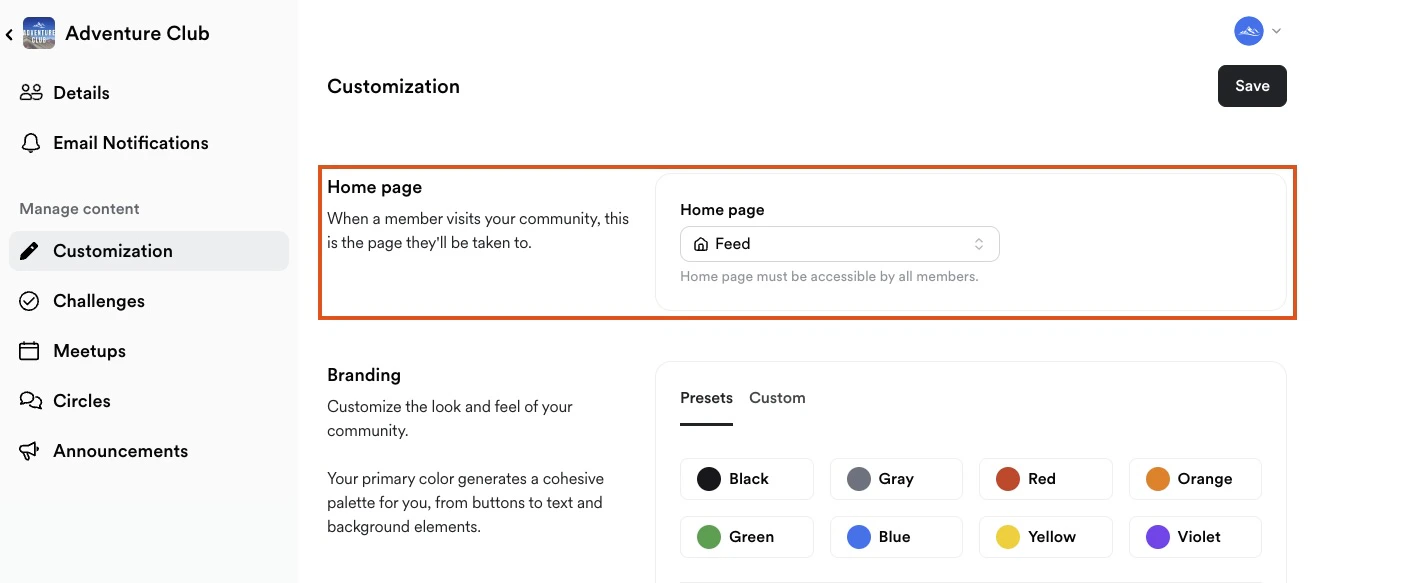Click the Email Notifications bell icon
Viewport: 1409px width, 583px height.
(x=31, y=142)
